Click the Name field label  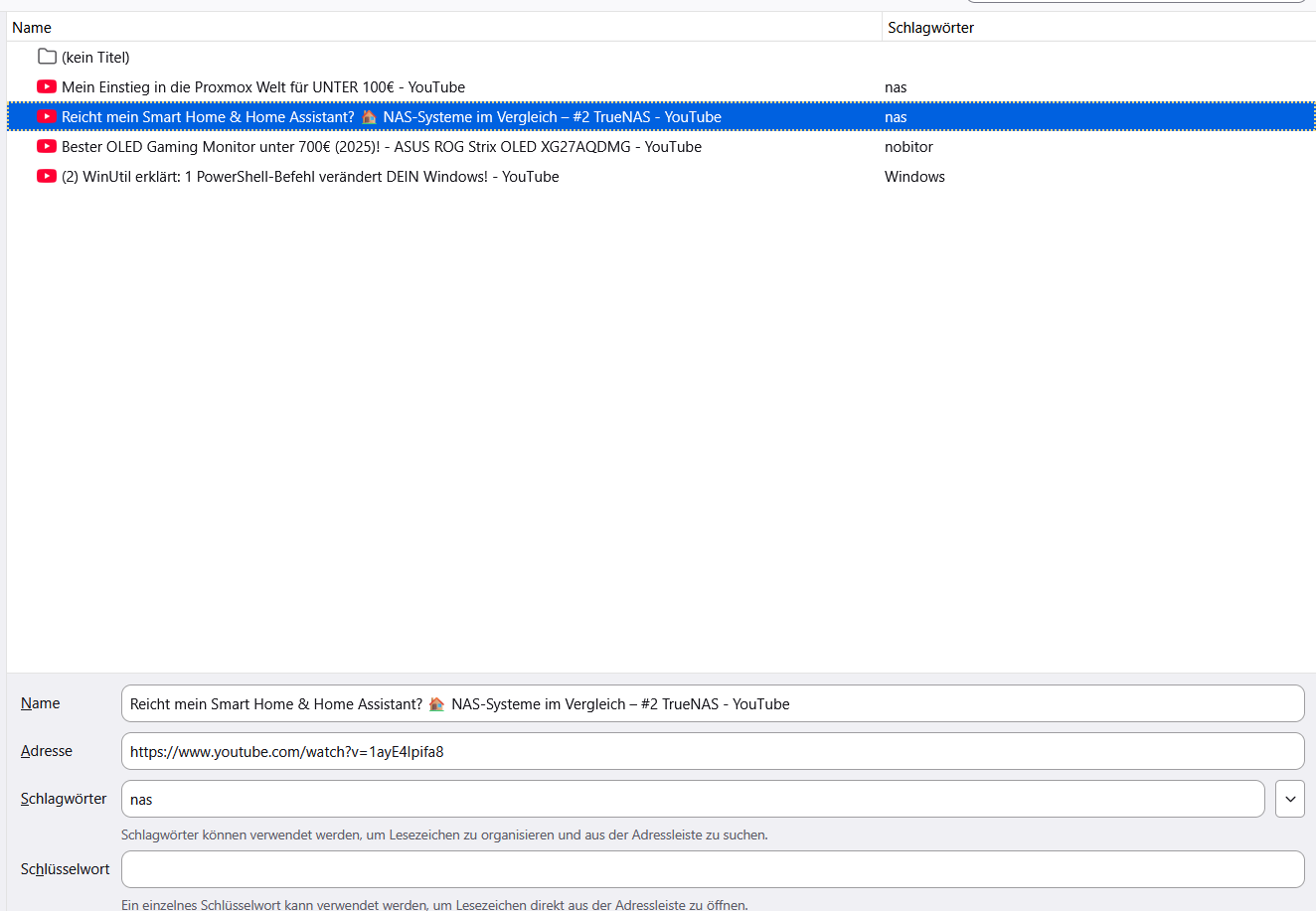[41, 703]
